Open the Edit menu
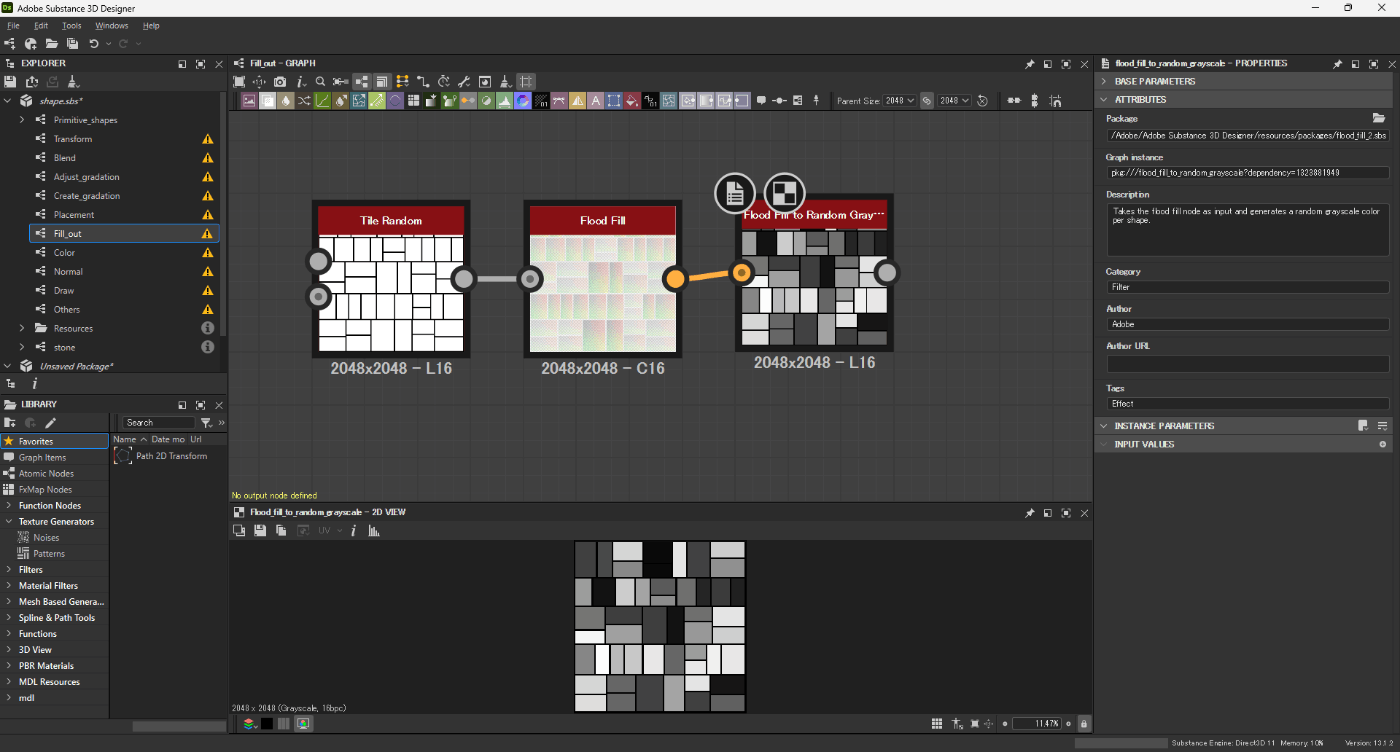1400x752 pixels. [x=41, y=25]
